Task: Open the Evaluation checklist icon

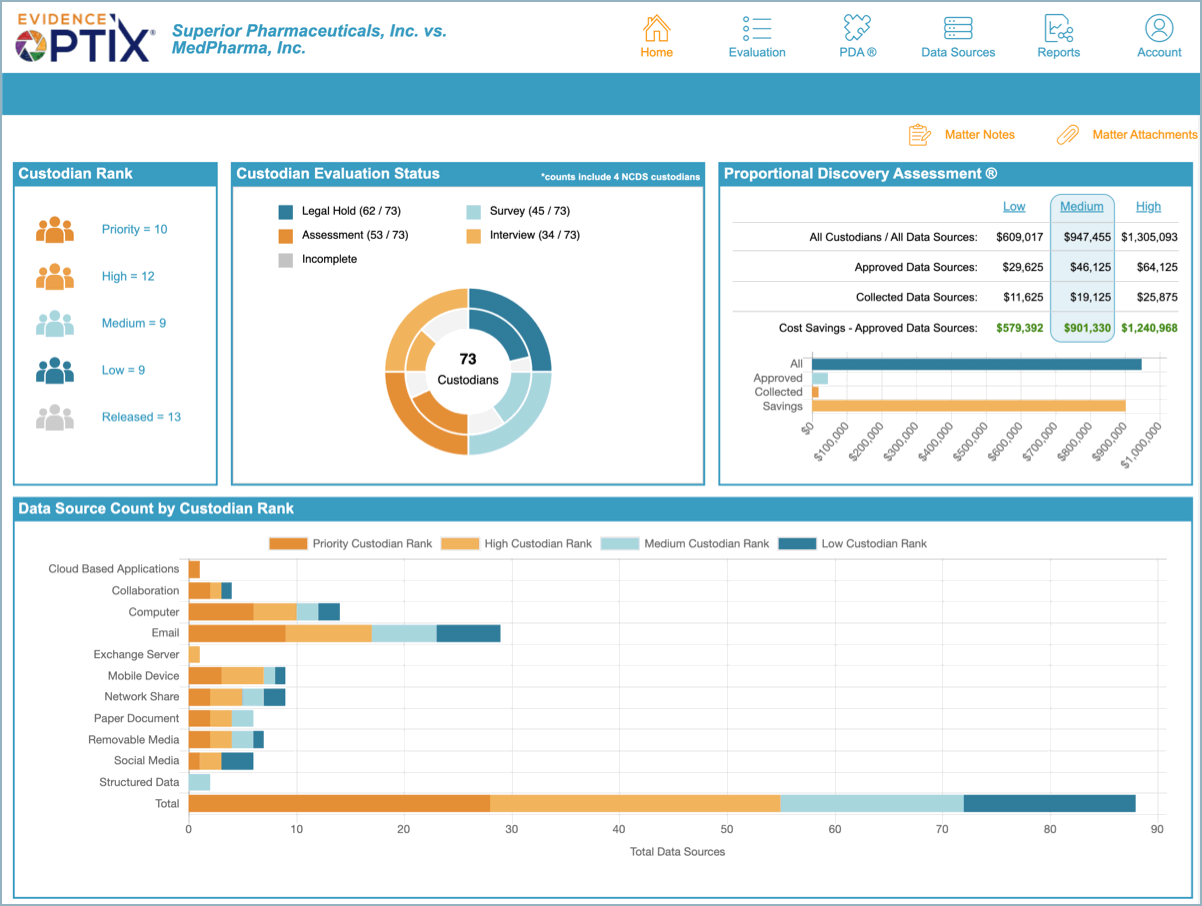Action: click(x=757, y=27)
